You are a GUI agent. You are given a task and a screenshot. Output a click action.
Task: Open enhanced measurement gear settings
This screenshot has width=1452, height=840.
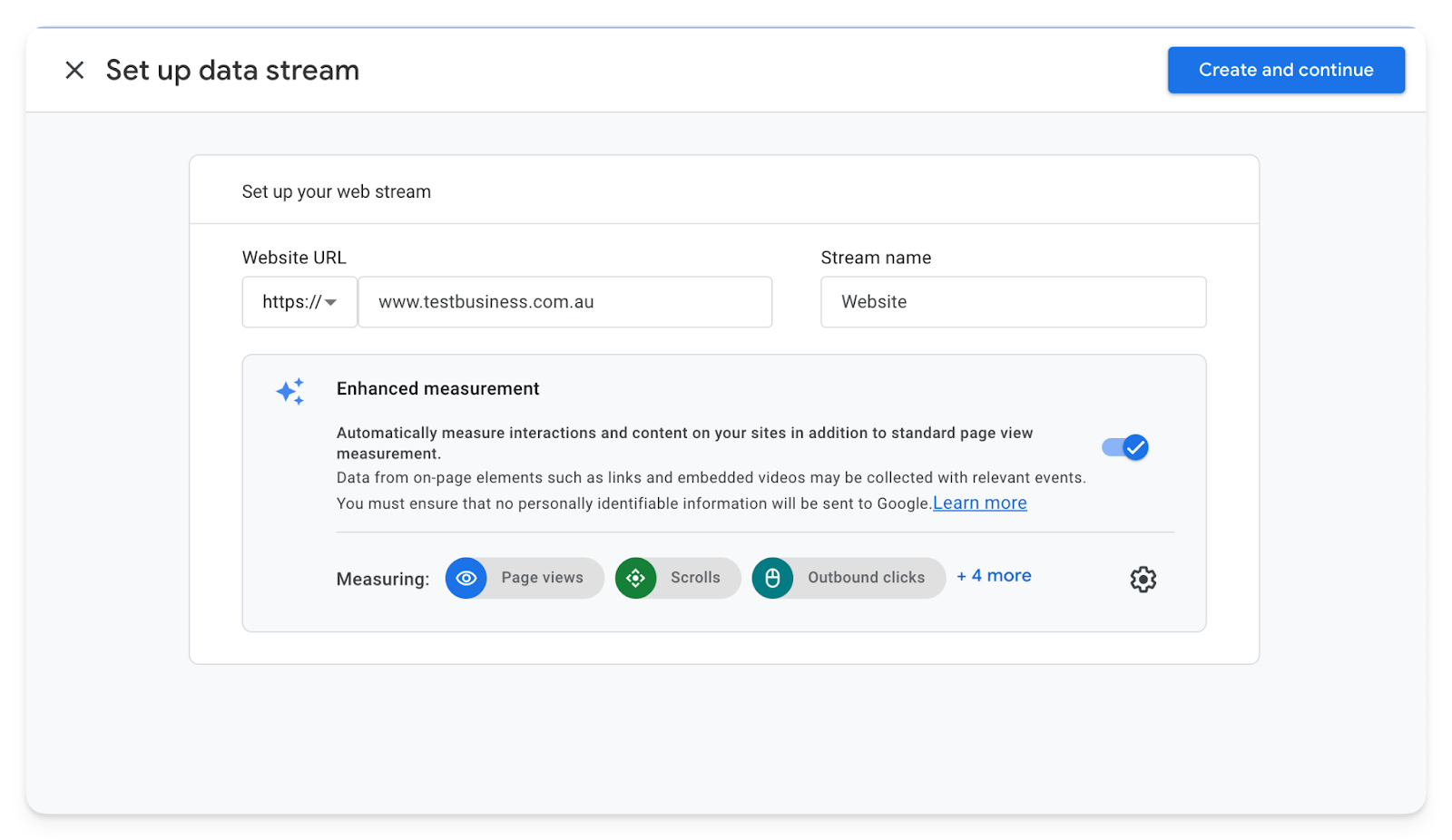click(1143, 579)
